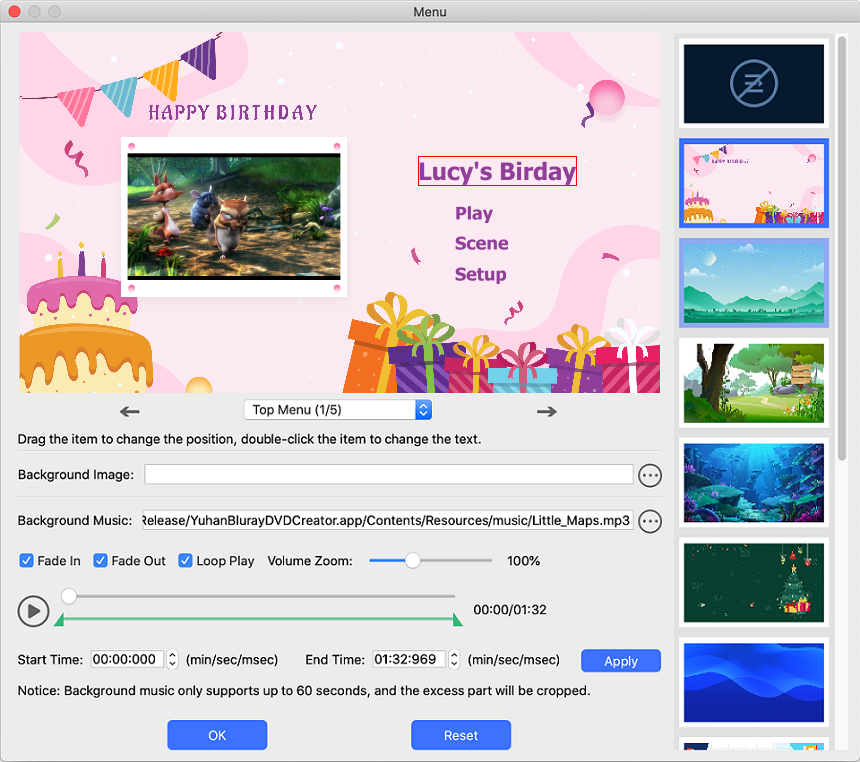This screenshot has height=762, width=860.
Task: Click into the End Time field
Action: [409, 659]
